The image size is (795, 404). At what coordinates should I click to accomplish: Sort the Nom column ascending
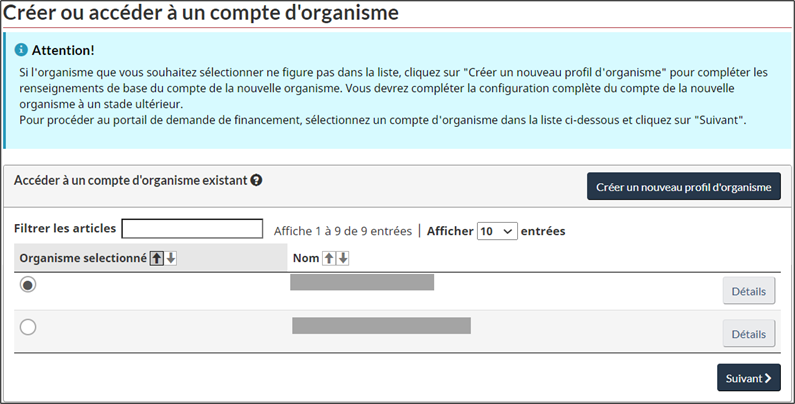[329, 258]
